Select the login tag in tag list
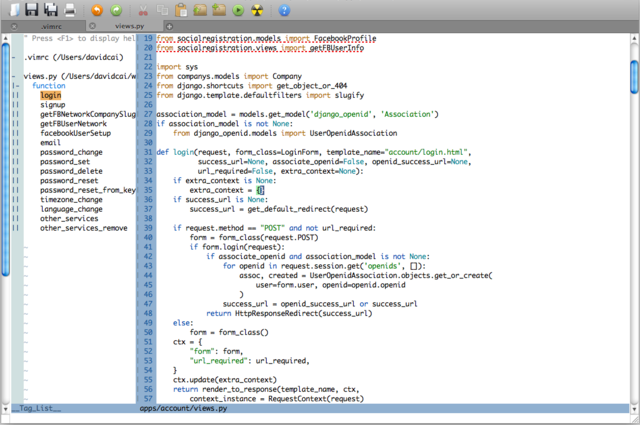This screenshot has height=425, width=640. [x=51, y=95]
